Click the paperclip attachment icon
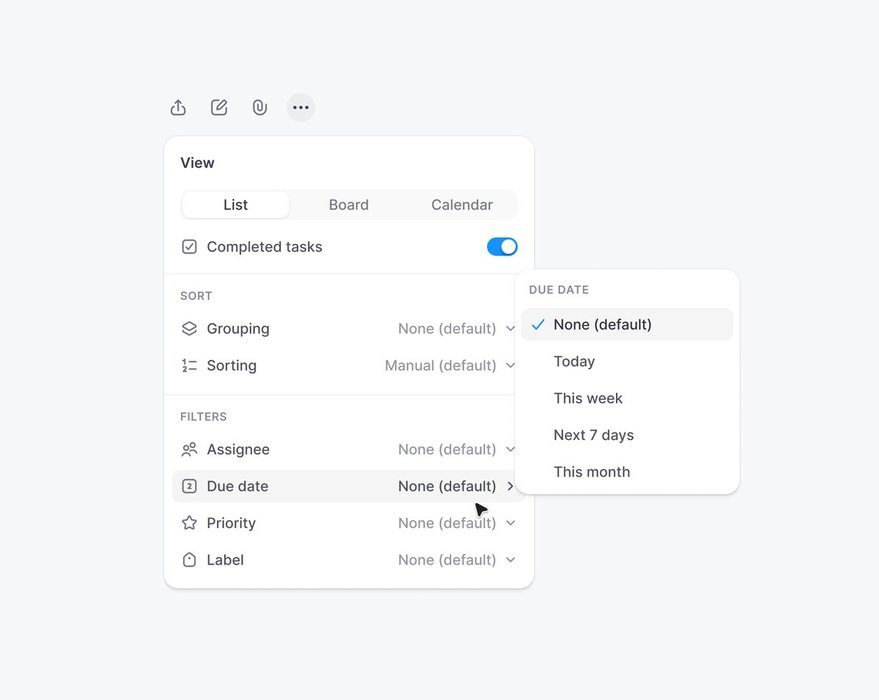Image resolution: width=879 pixels, height=700 pixels. tap(260, 107)
